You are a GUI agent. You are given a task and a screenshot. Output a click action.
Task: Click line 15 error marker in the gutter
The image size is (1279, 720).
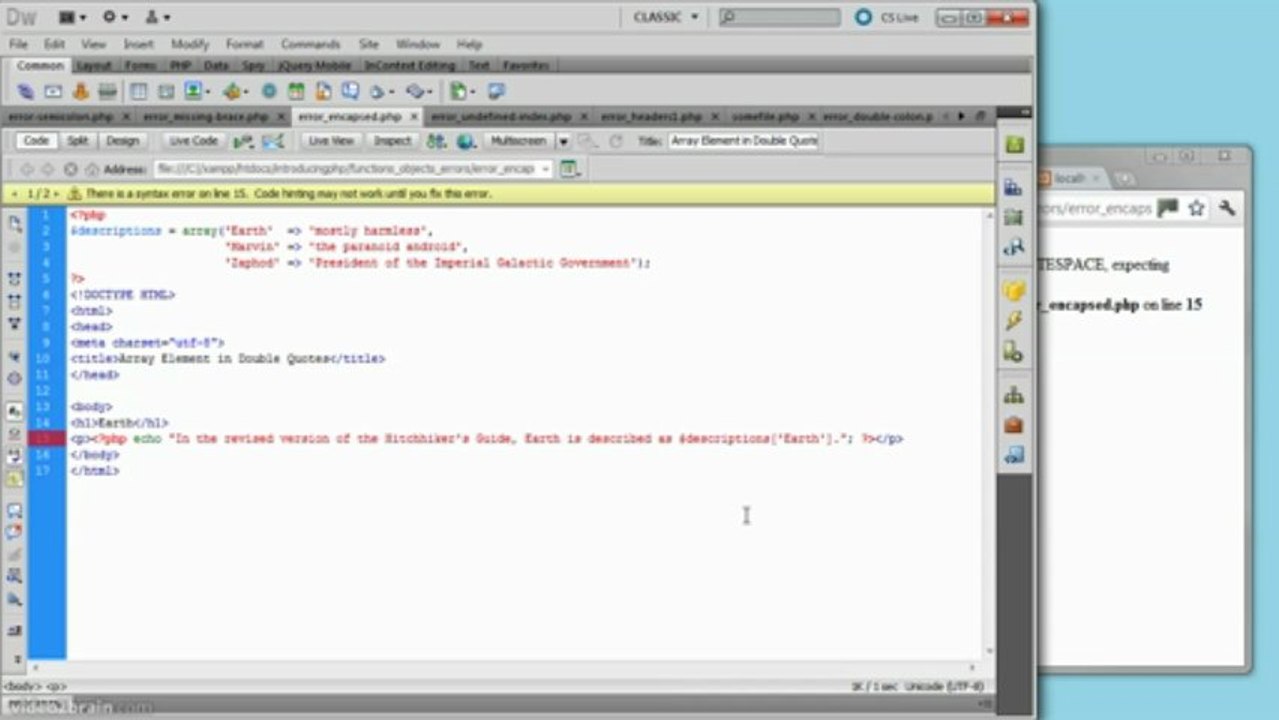[x=47, y=439]
